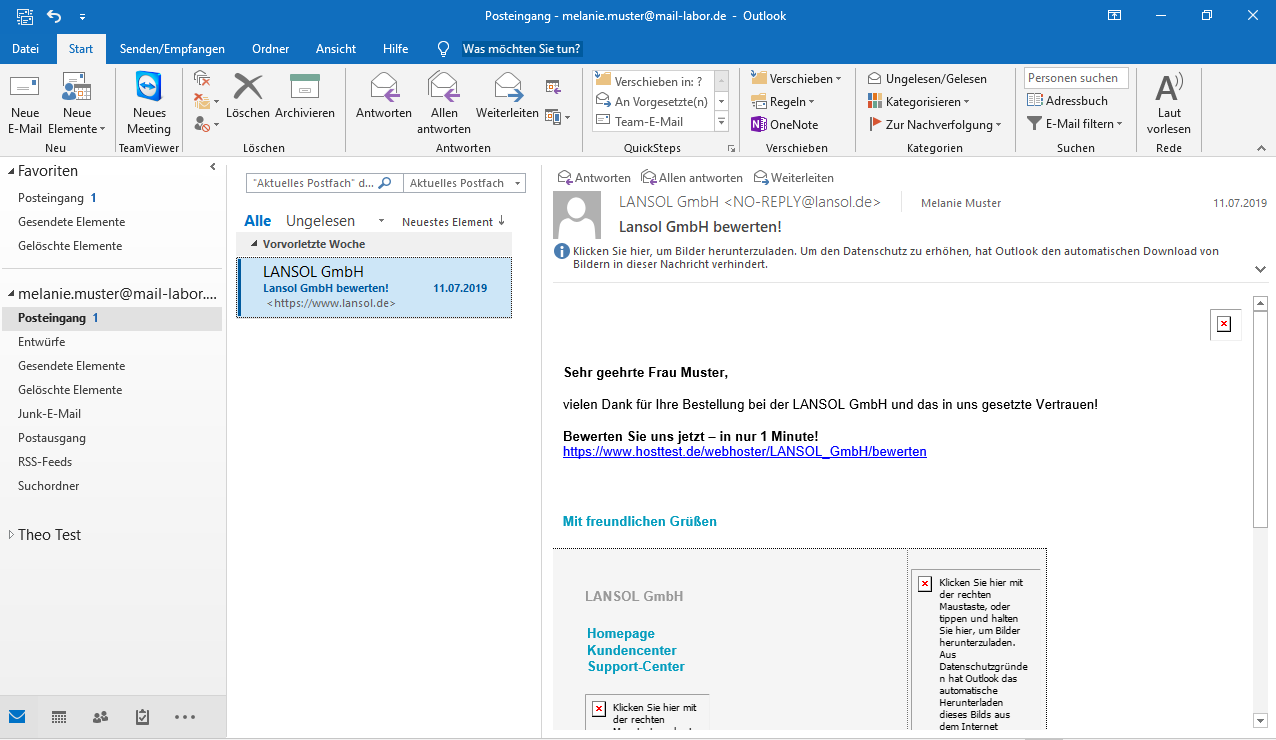Open the E-Mail filtern dropdown

coord(1075,124)
